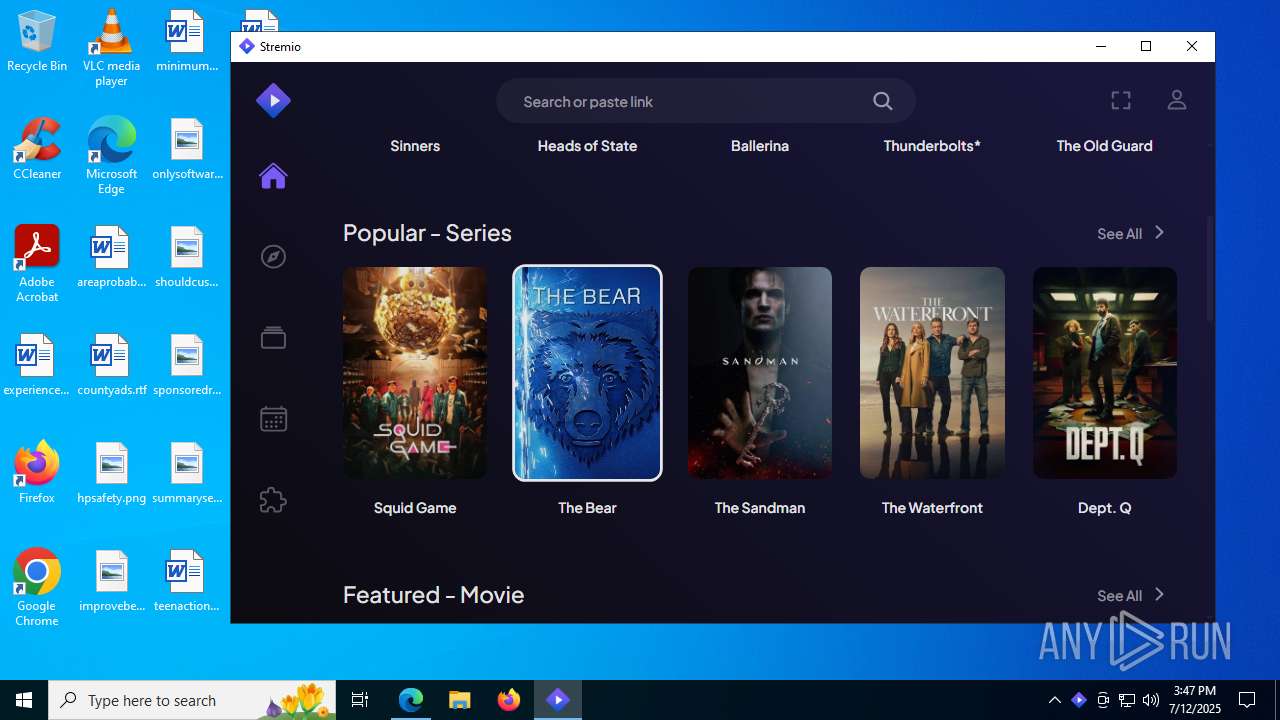
Task: Click the Dept. Q title text
Action: (1105, 508)
